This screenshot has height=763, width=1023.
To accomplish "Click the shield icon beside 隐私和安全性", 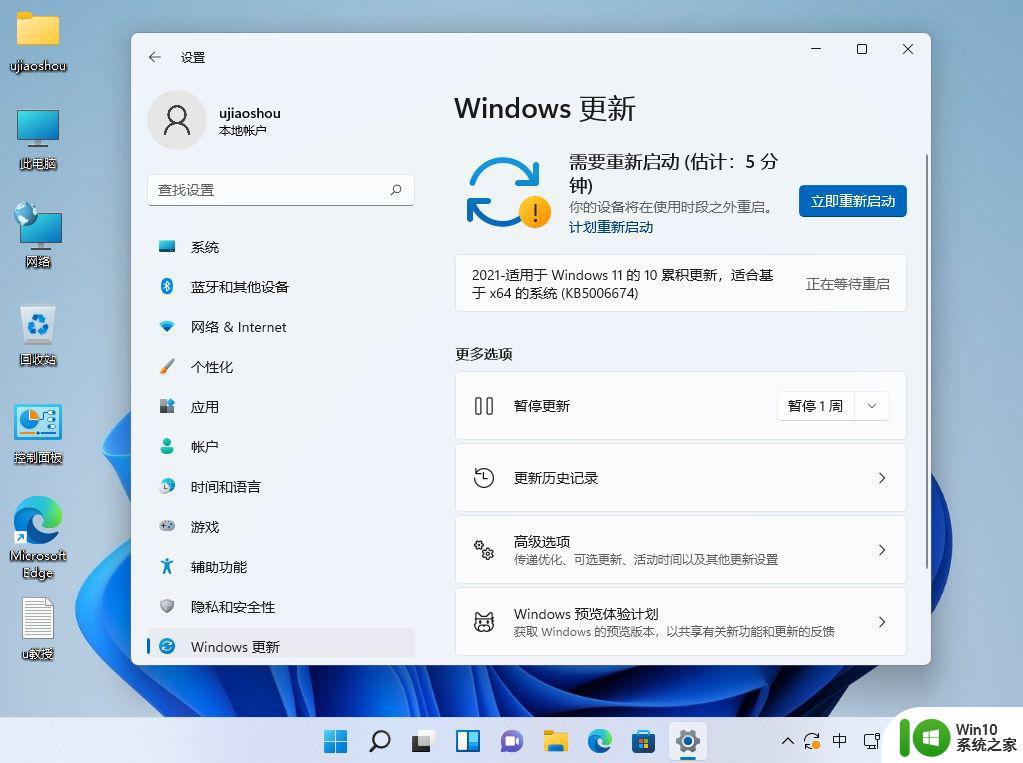I will [x=167, y=606].
